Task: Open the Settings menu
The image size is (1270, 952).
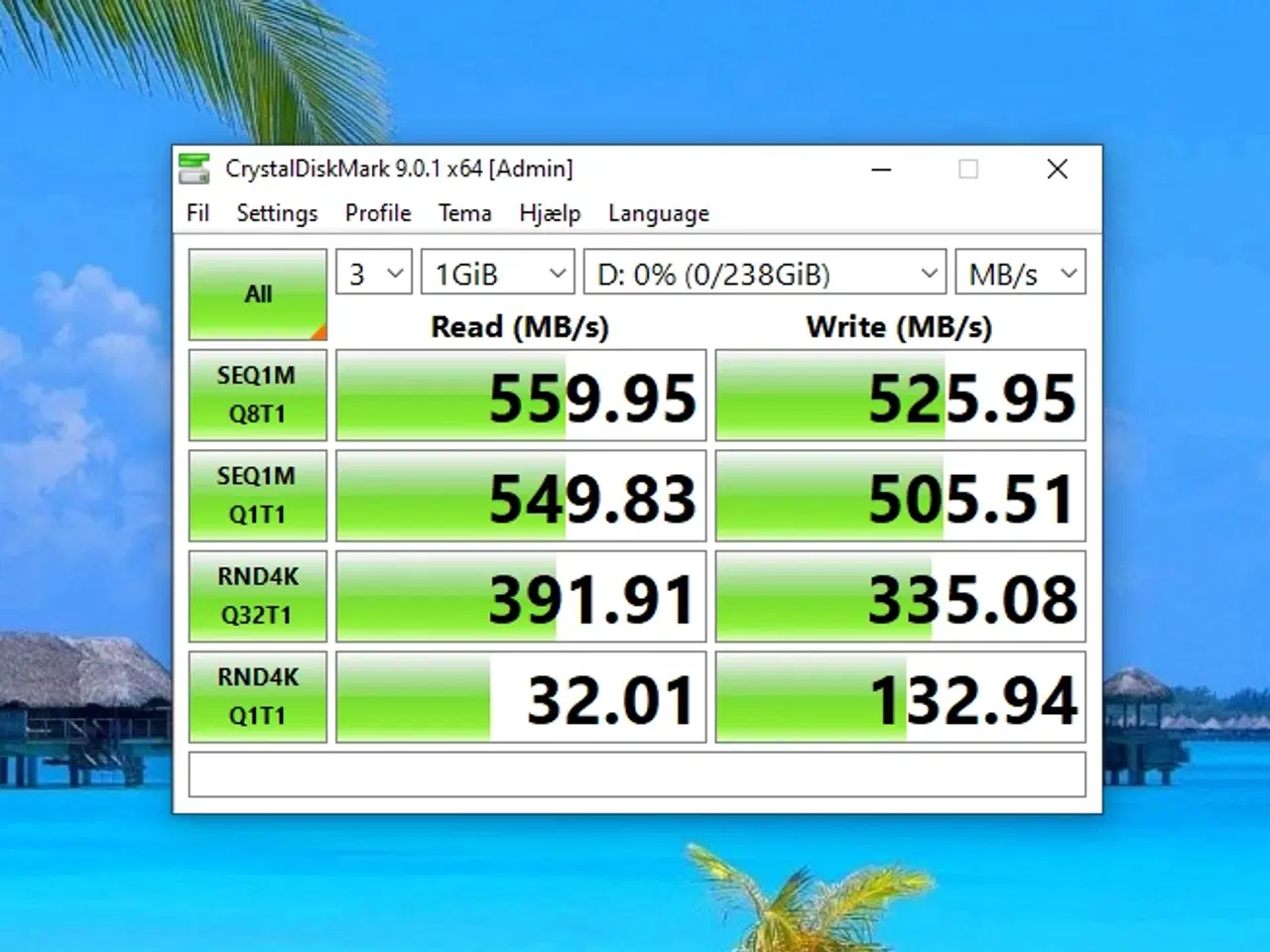Action: 277,213
